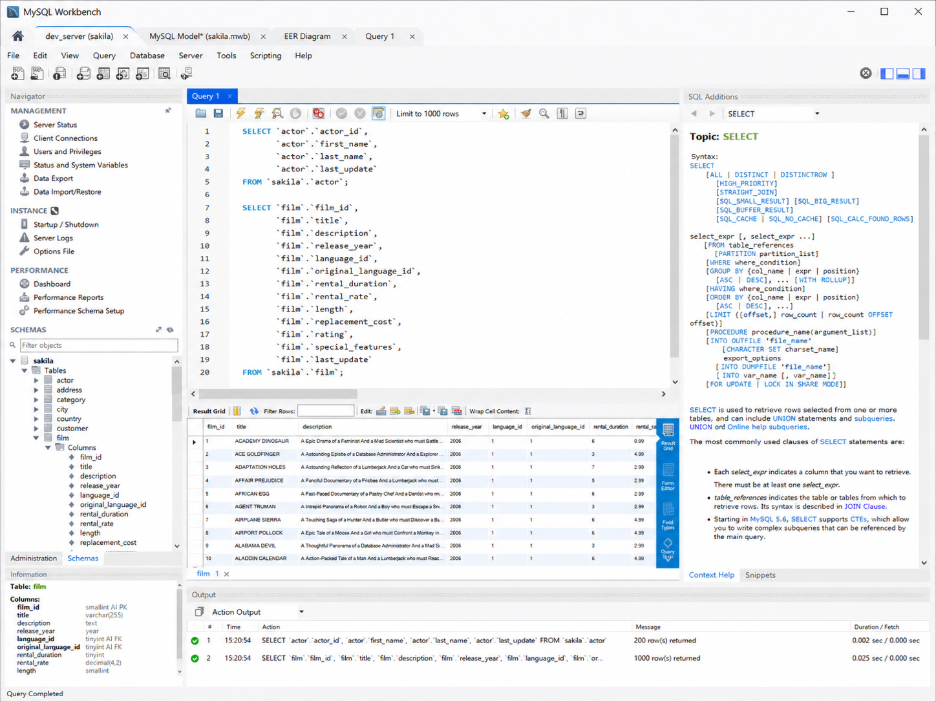Screen dimensions: 936x702
Task: Collapse the film table node
Action: coord(36,438)
